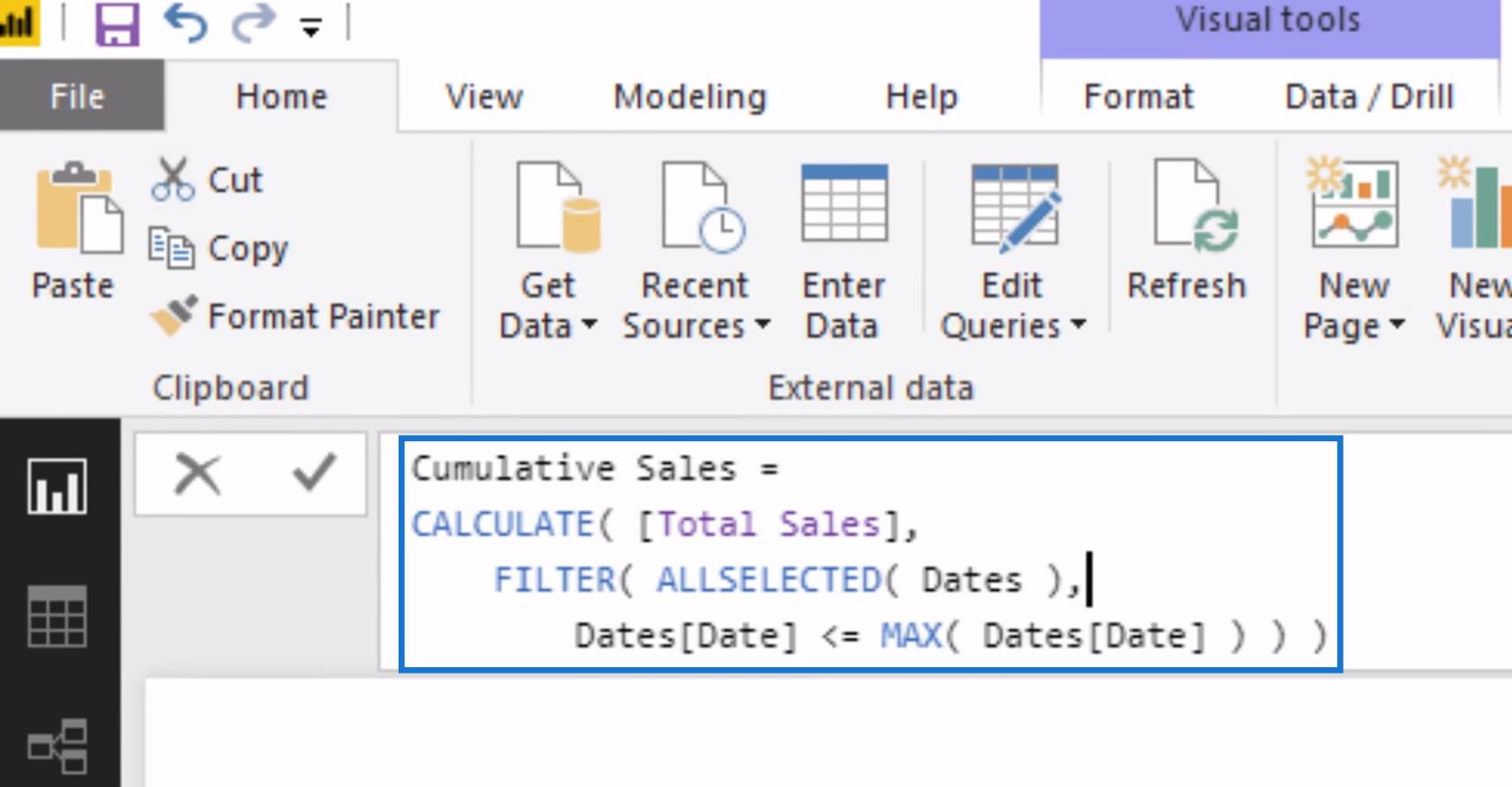This screenshot has height=787, width=1512.
Task: Click the New Visual chart icon
Action: [x=1475, y=203]
